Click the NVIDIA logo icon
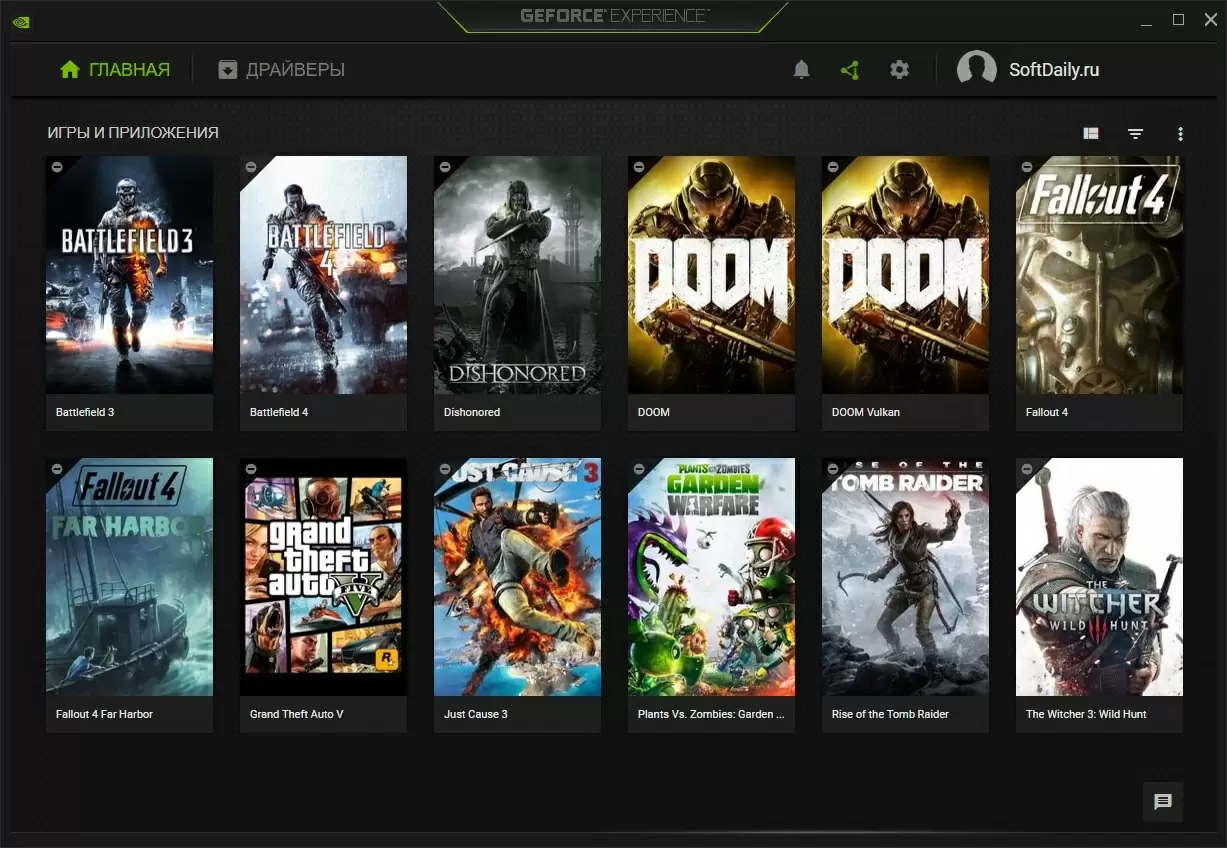Screen dimensions: 1227x848 point(21,20)
